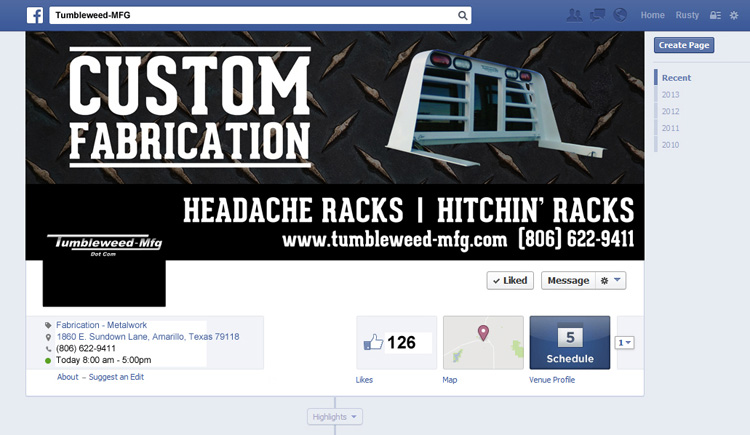Click the Create Page button
The width and height of the screenshot is (750, 435).
point(684,45)
